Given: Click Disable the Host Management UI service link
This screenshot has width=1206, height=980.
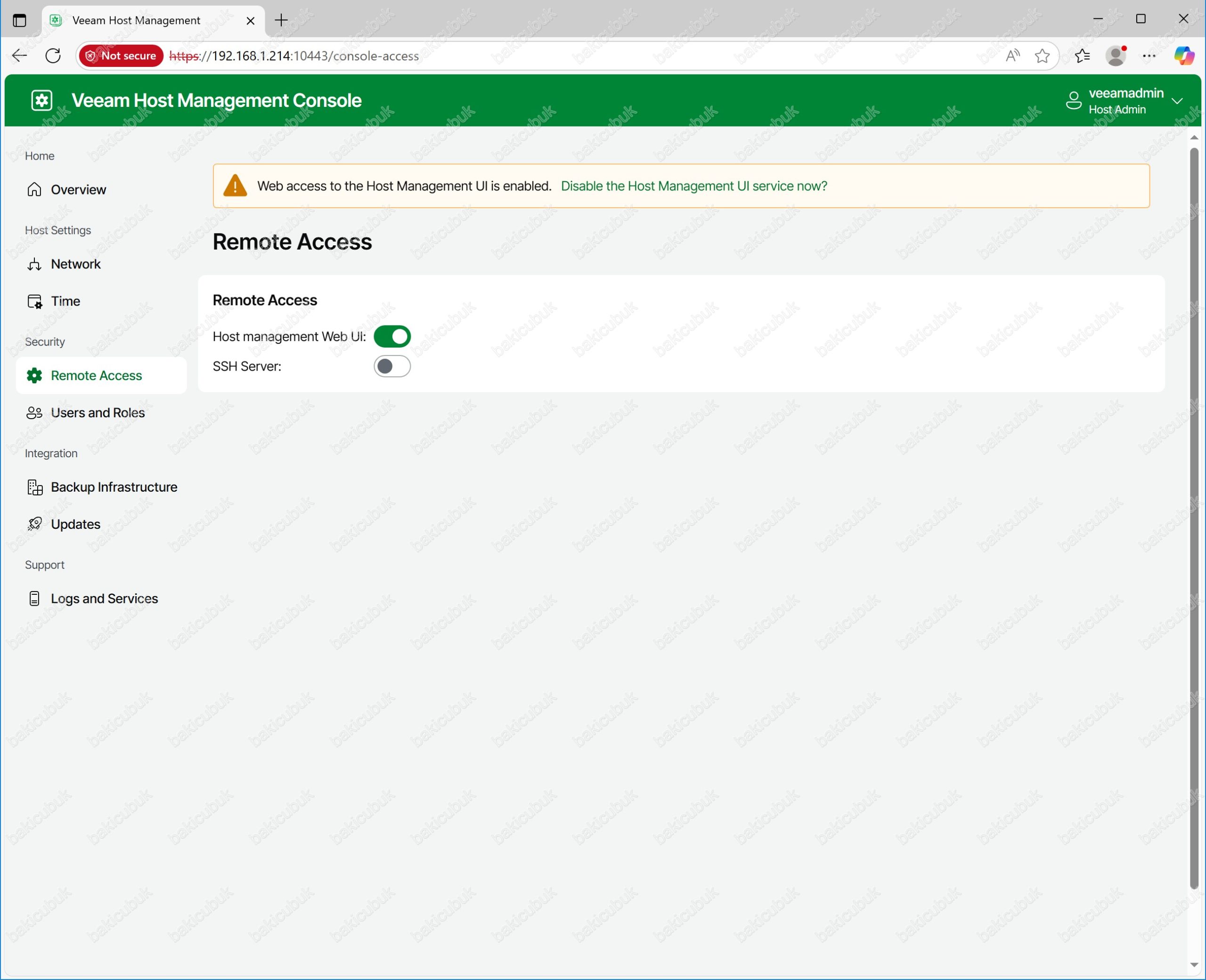Looking at the screenshot, I should pyautogui.click(x=693, y=186).
